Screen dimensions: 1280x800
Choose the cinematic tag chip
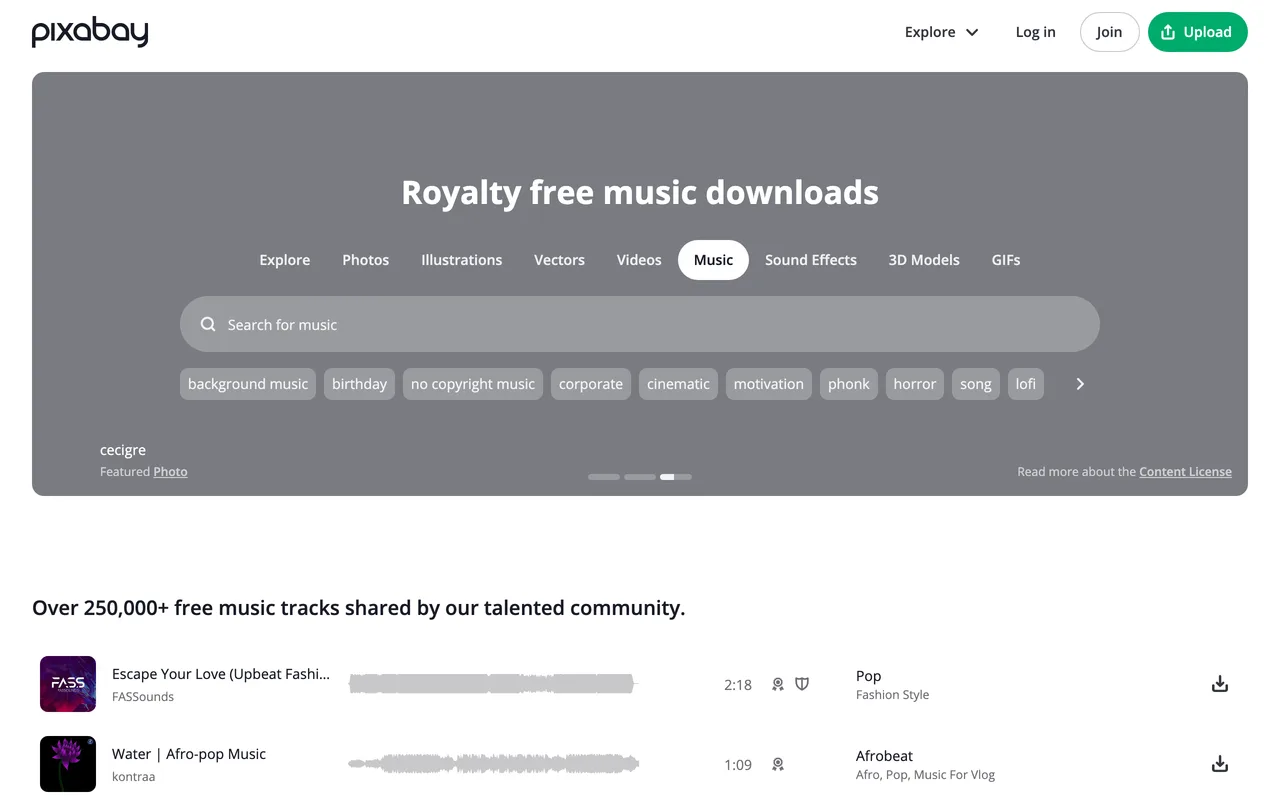[x=678, y=384]
